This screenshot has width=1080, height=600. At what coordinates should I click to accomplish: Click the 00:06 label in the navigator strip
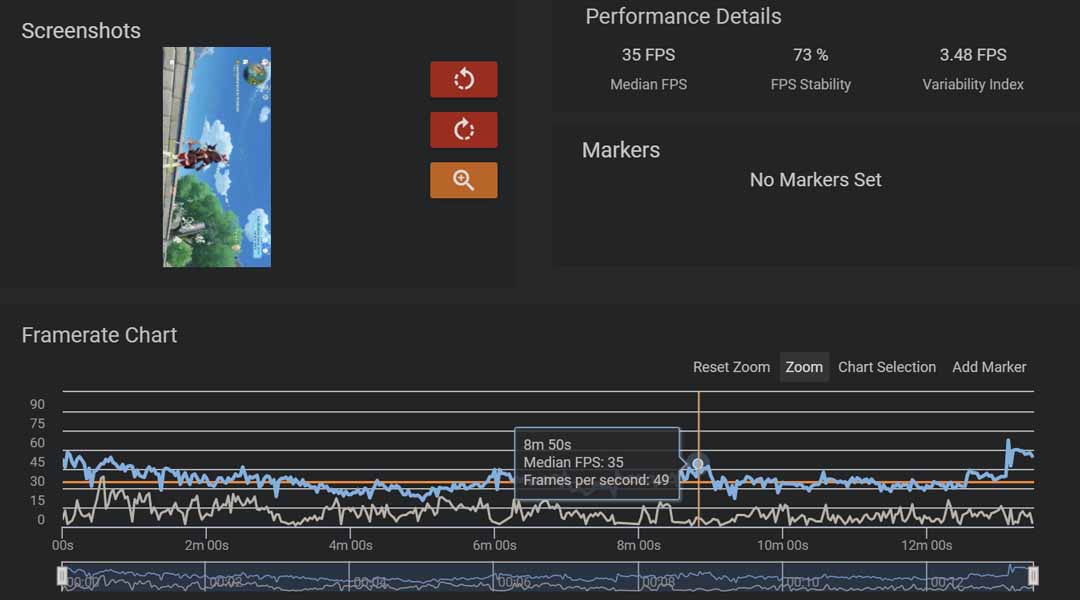[x=514, y=582]
